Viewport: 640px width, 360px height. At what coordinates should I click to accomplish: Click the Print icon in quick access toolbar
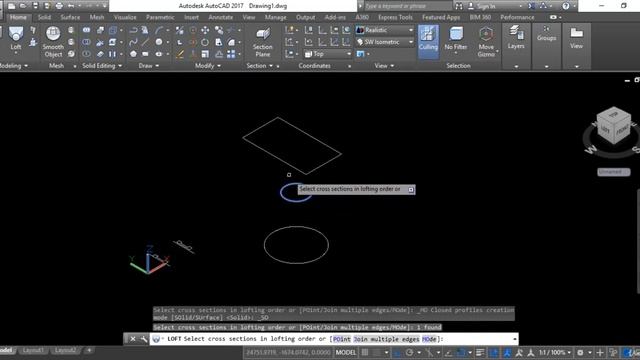59,6
